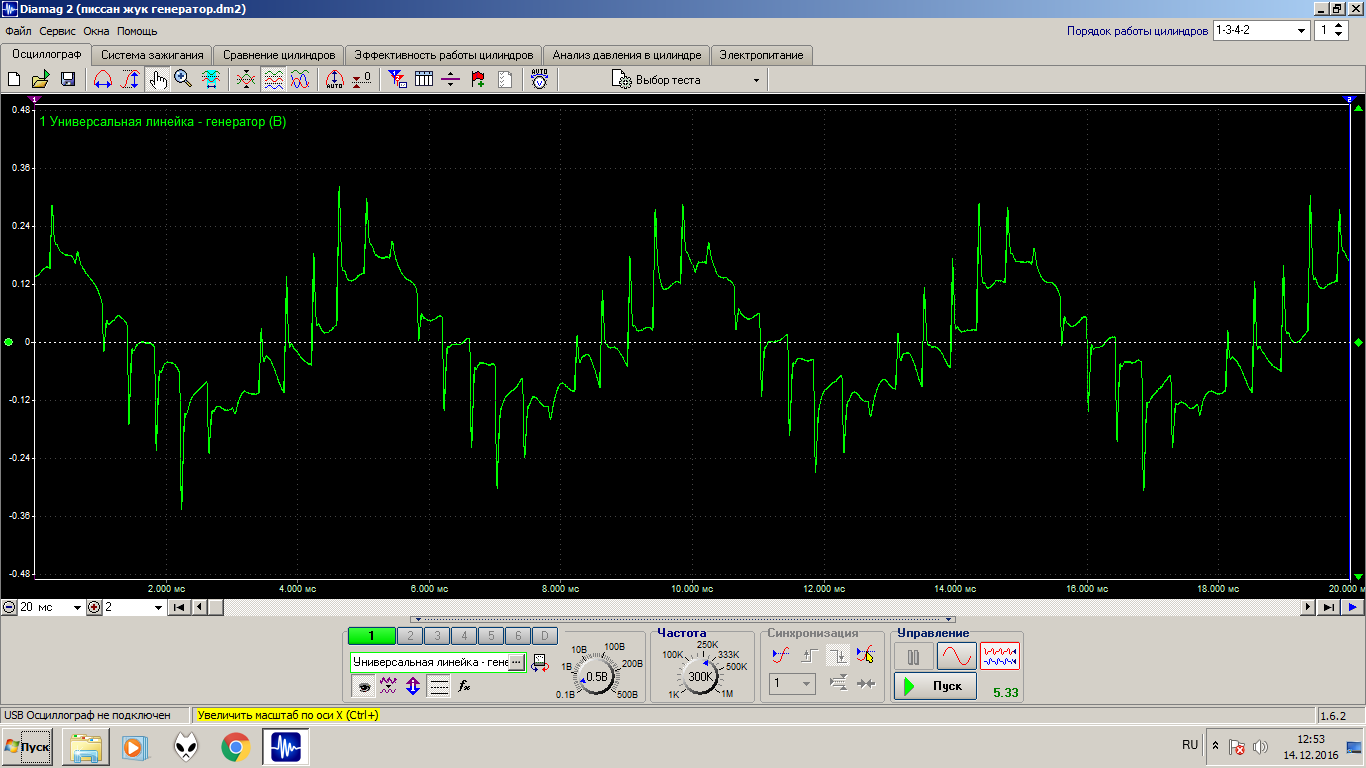Image resolution: width=1366 pixels, height=768 pixels.
Task: Switch to Анализ давления в цилиндре tab
Action: [x=627, y=55]
